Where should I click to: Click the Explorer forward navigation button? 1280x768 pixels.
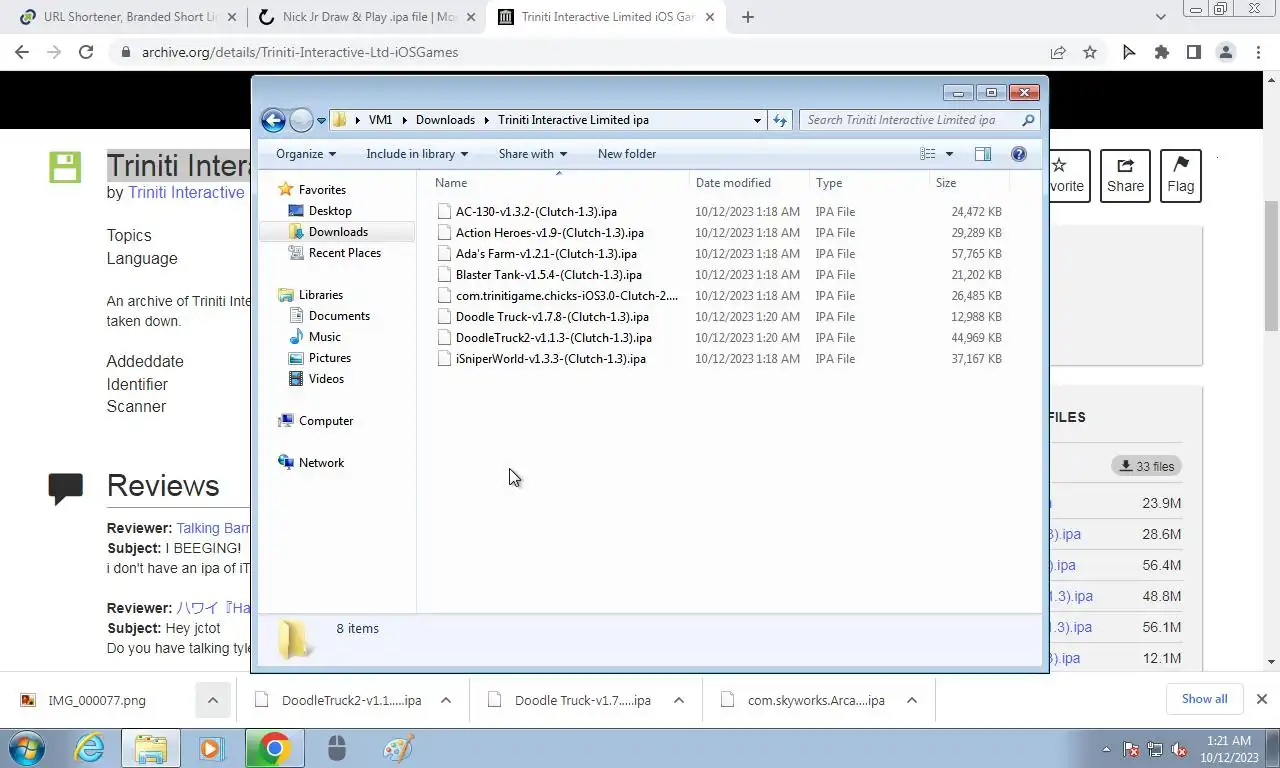(x=301, y=120)
